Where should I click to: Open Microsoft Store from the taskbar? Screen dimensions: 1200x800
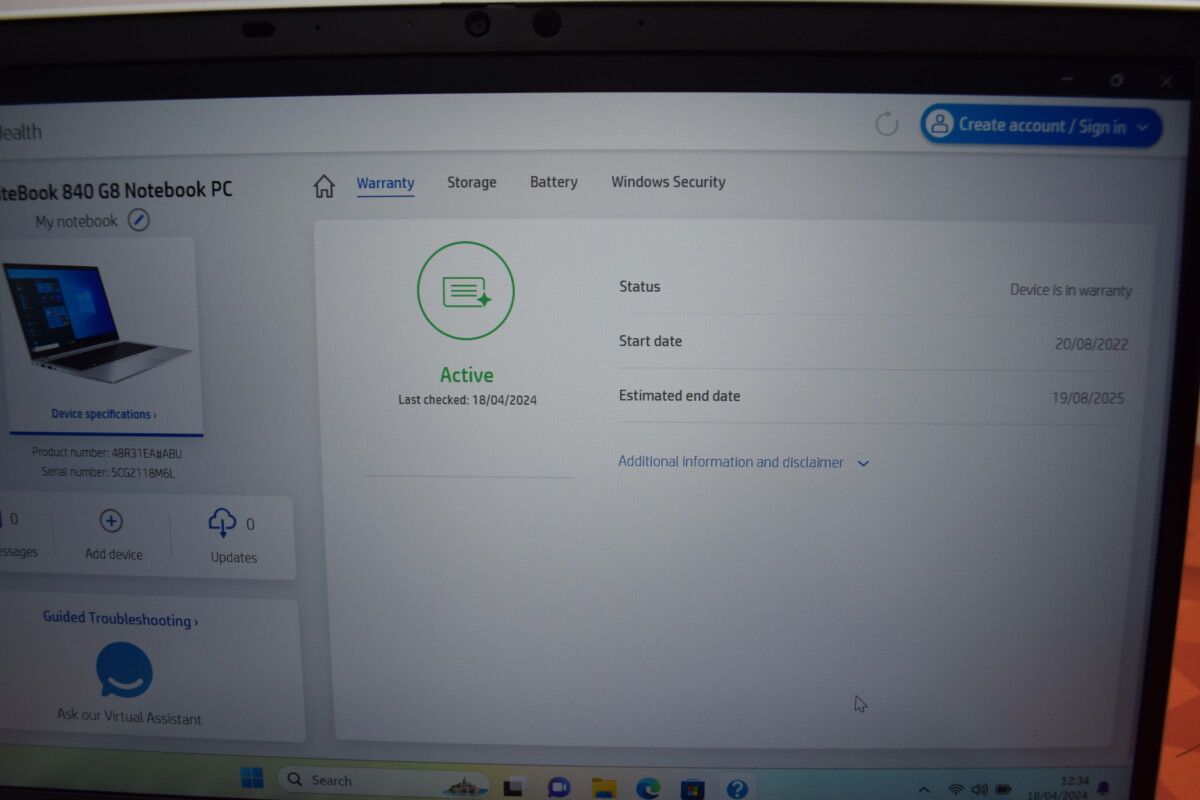point(692,789)
